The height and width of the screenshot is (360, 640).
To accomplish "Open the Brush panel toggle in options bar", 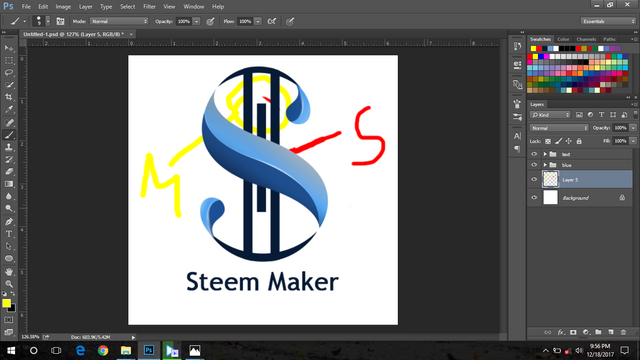I will [x=60, y=21].
